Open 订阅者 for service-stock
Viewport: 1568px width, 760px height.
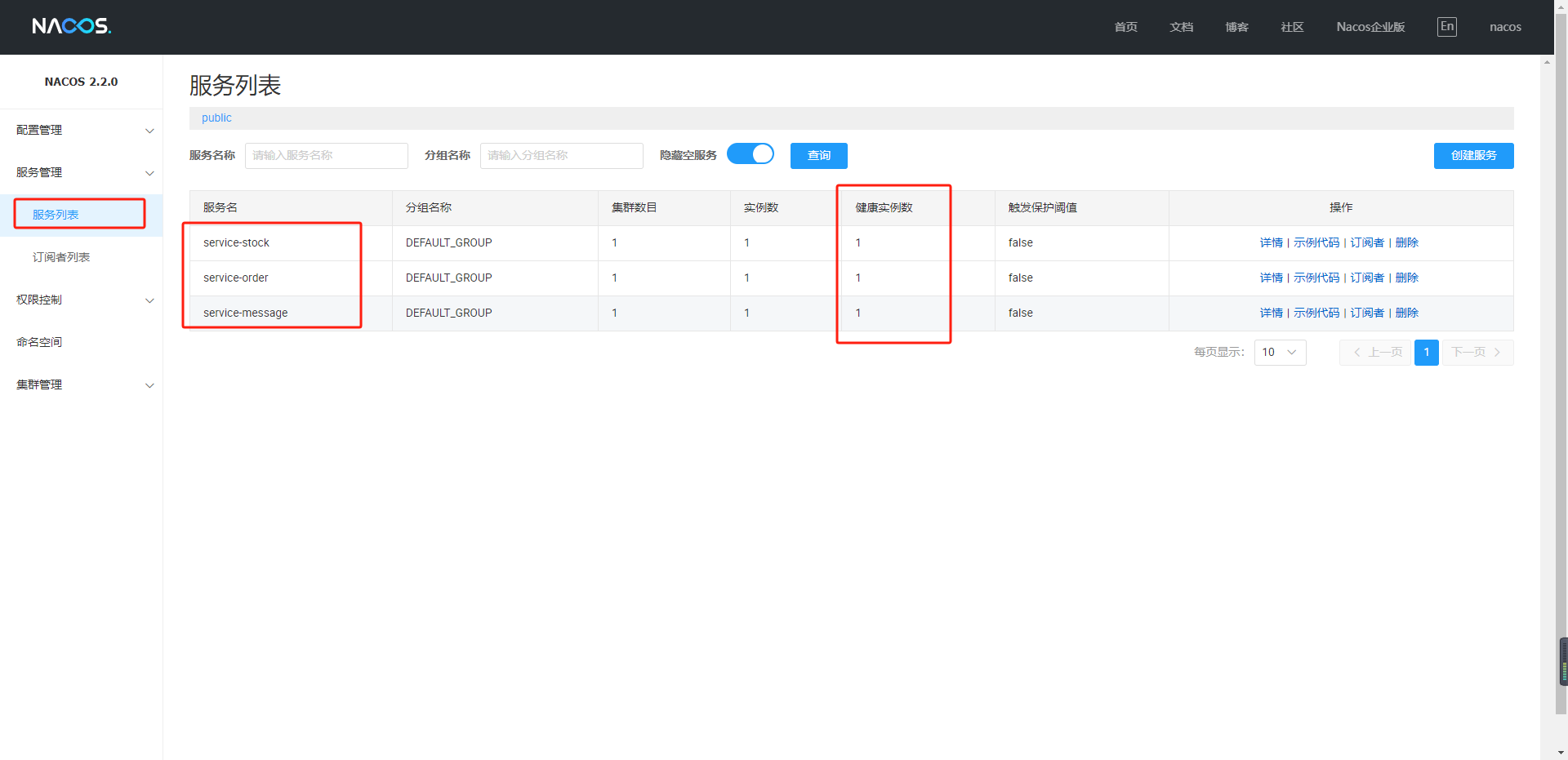[x=1367, y=242]
